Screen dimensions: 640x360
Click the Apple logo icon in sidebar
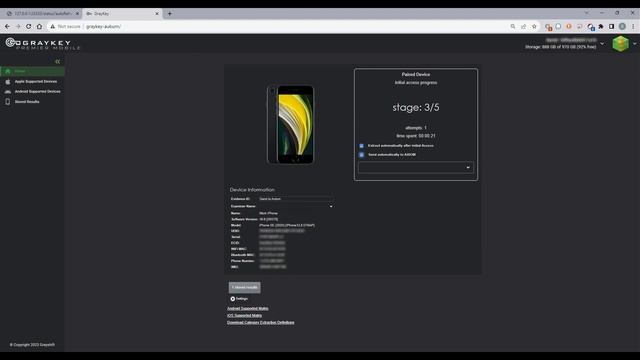click(8, 81)
